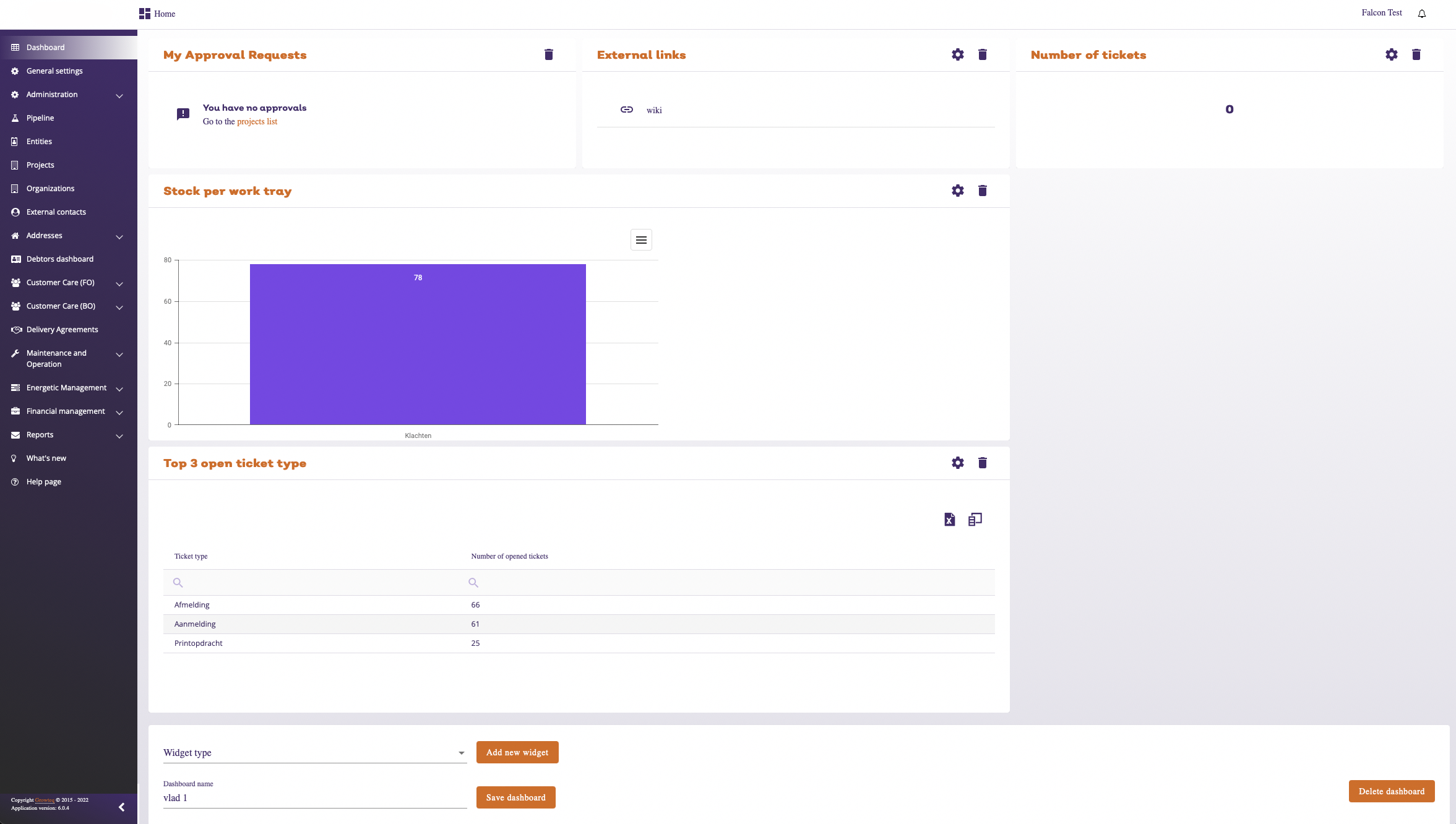Delete Top 3 open ticket type widget

coord(982,463)
